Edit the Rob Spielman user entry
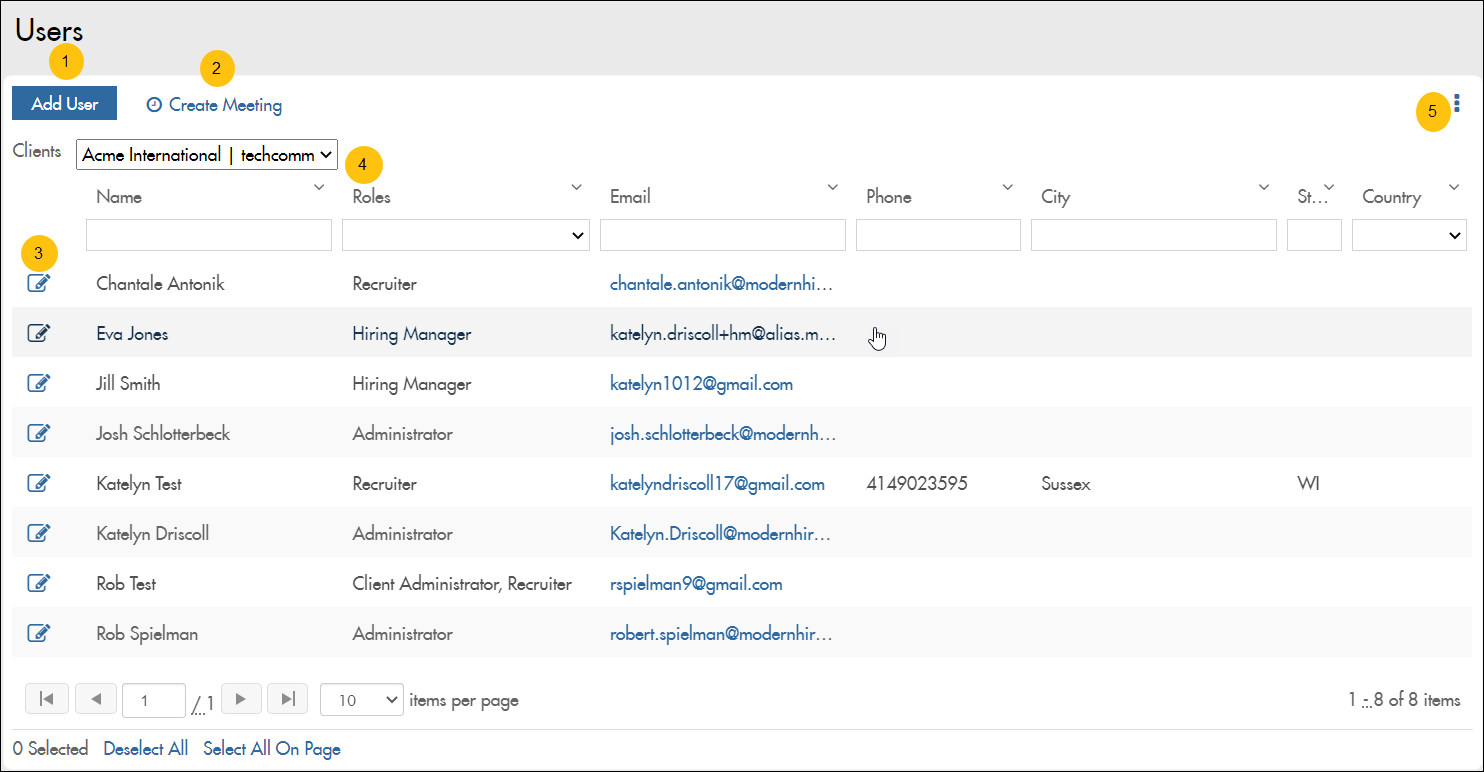1484x772 pixels. [x=38, y=633]
